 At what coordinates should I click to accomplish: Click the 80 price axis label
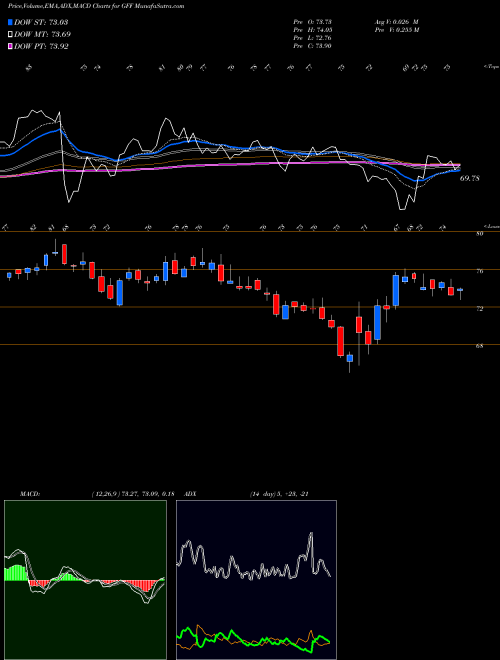(479, 234)
